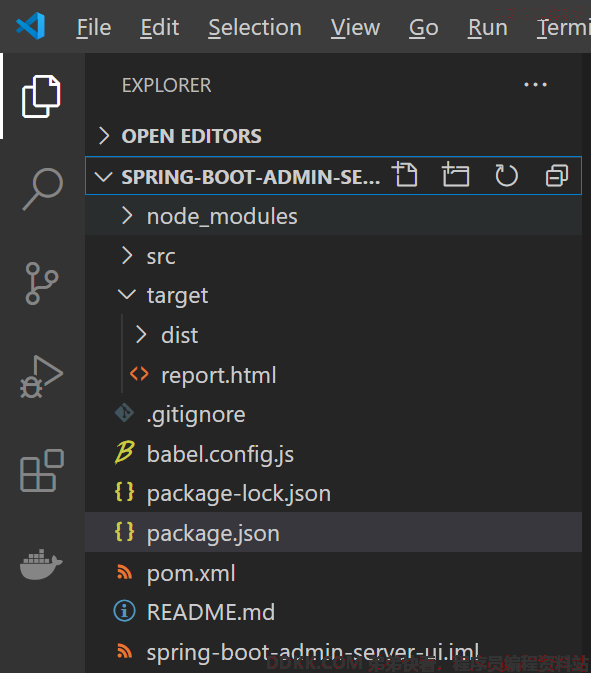Expand the node_modules folder chevron
The height and width of the screenshot is (673, 591).
click(x=127, y=215)
